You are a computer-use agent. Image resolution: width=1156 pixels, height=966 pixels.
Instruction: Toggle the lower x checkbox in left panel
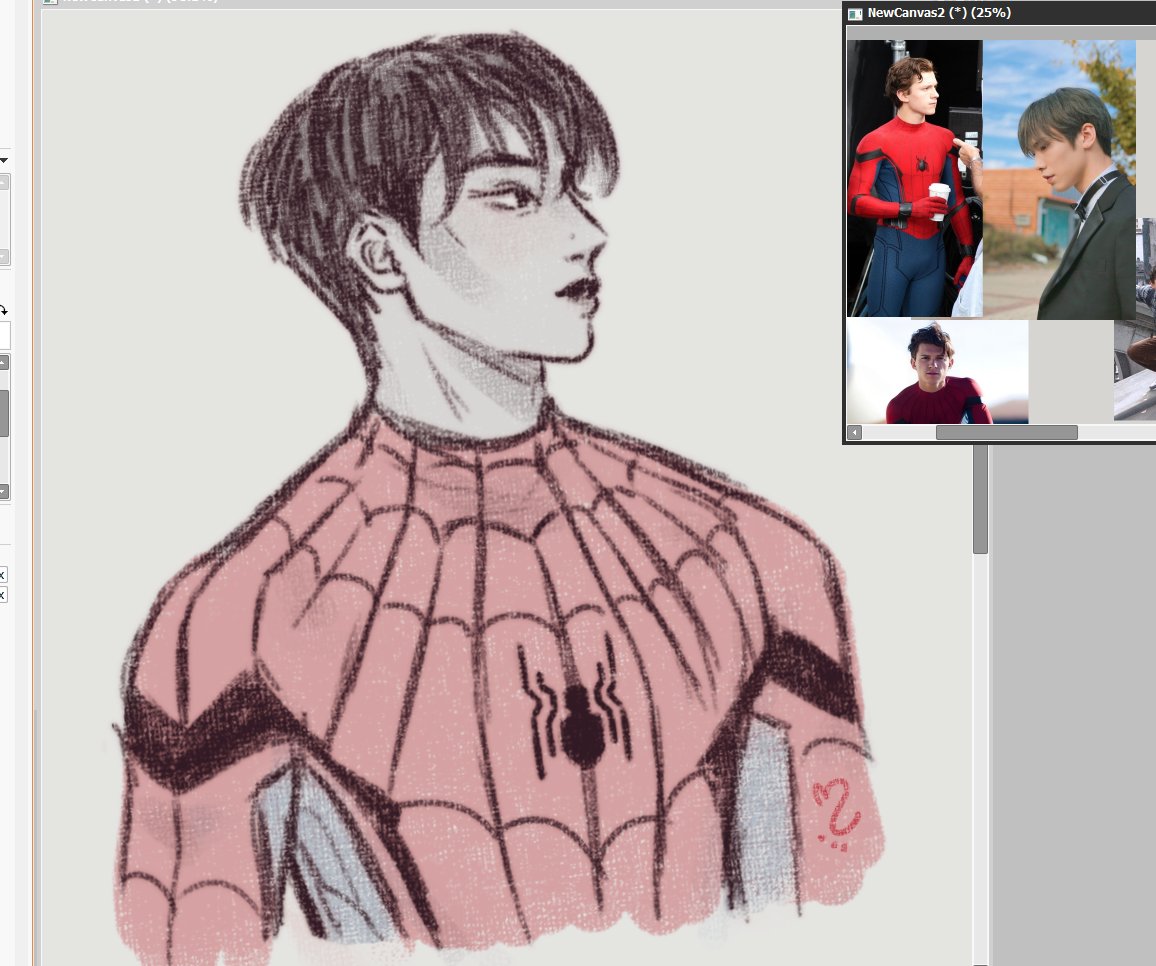(3, 594)
